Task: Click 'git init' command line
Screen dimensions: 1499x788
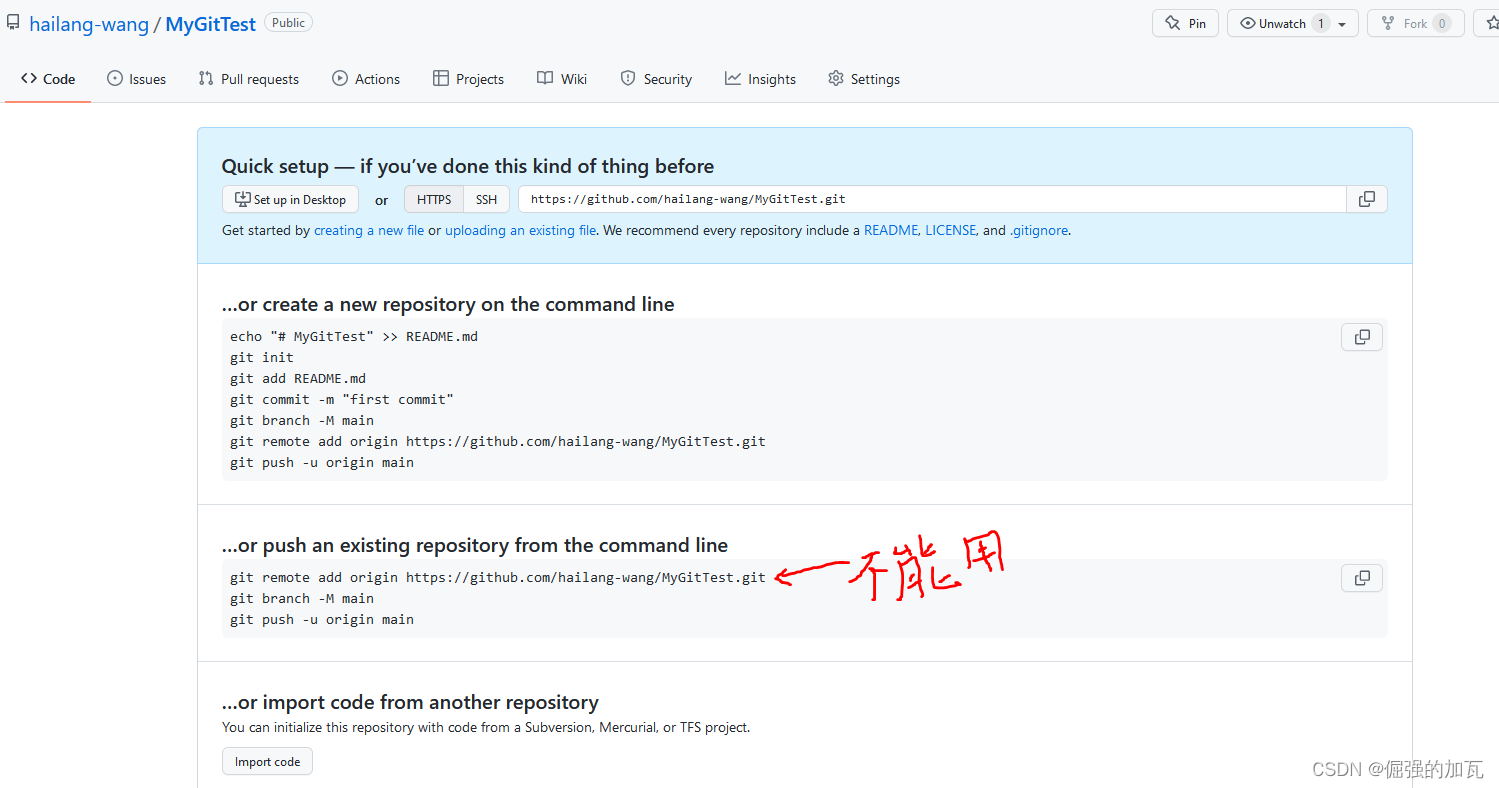Action: [x=262, y=357]
